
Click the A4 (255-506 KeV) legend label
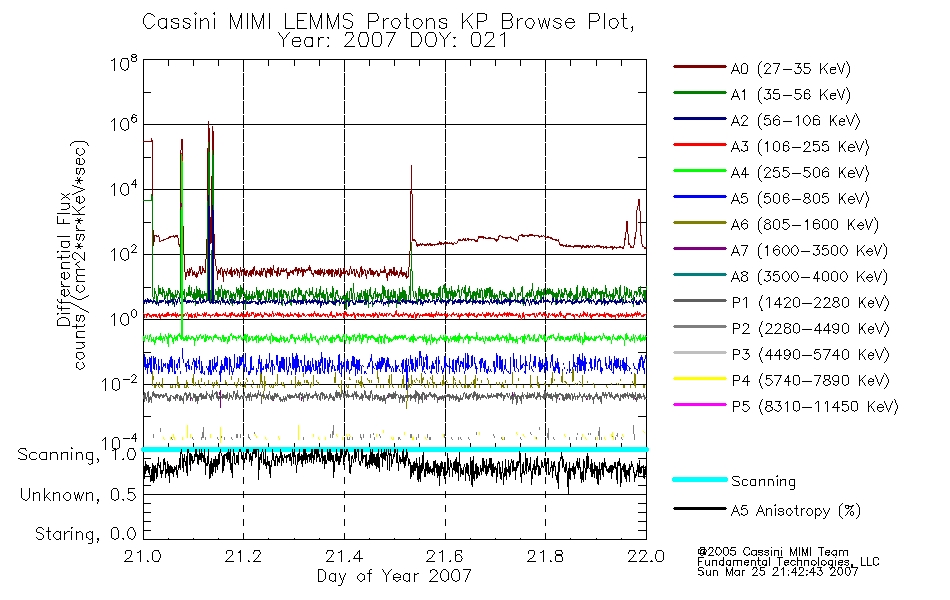point(800,173)
